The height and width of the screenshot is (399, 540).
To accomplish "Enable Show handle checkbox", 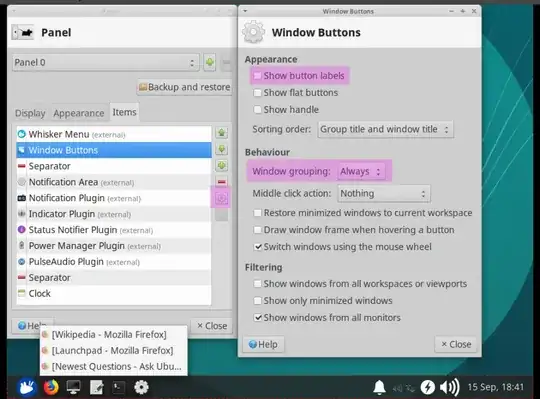I will click(258, 110).
